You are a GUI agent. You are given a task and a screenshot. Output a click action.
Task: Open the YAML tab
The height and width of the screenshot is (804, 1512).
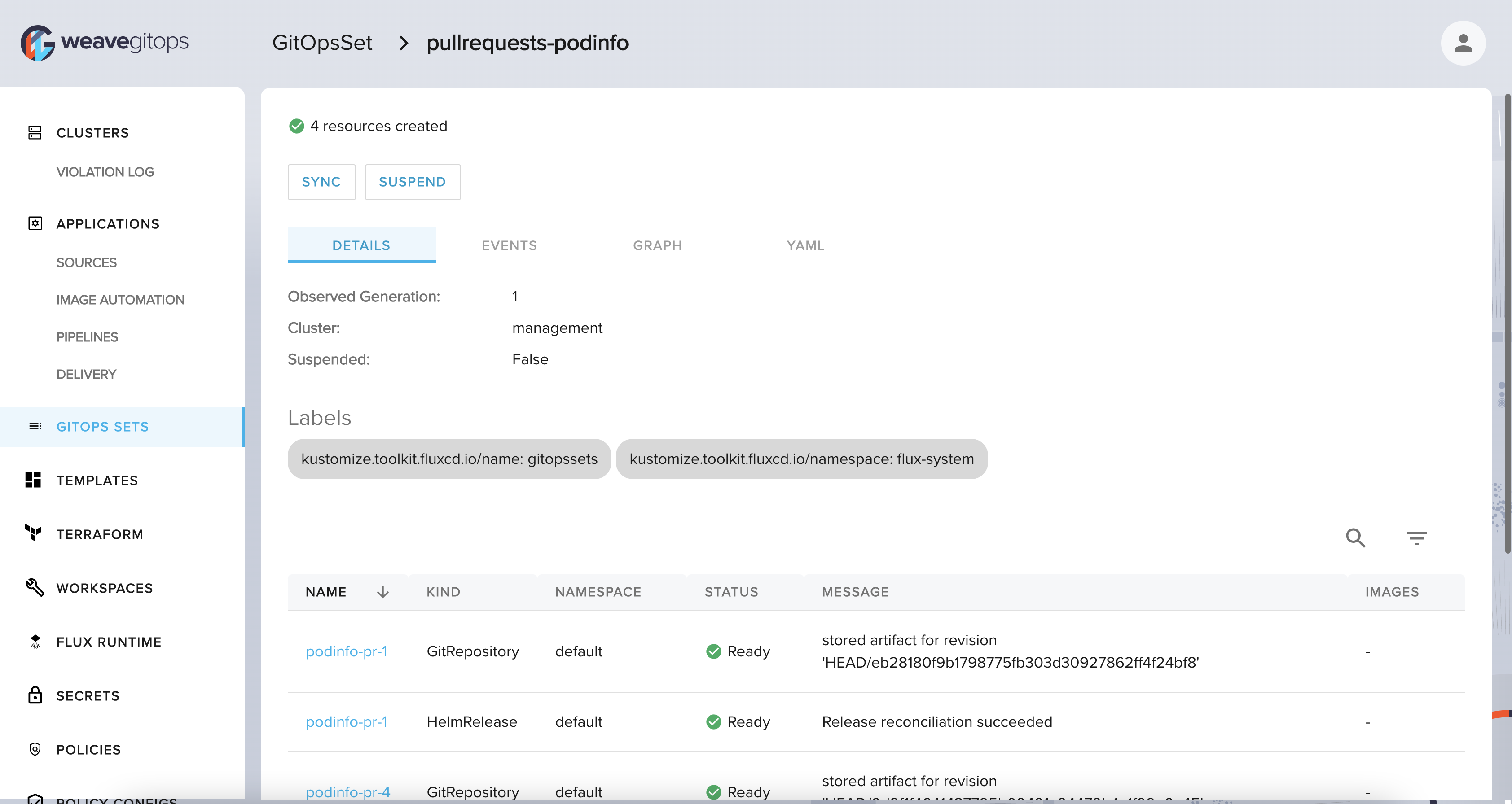pyautogui.click(x=805, y=245)
